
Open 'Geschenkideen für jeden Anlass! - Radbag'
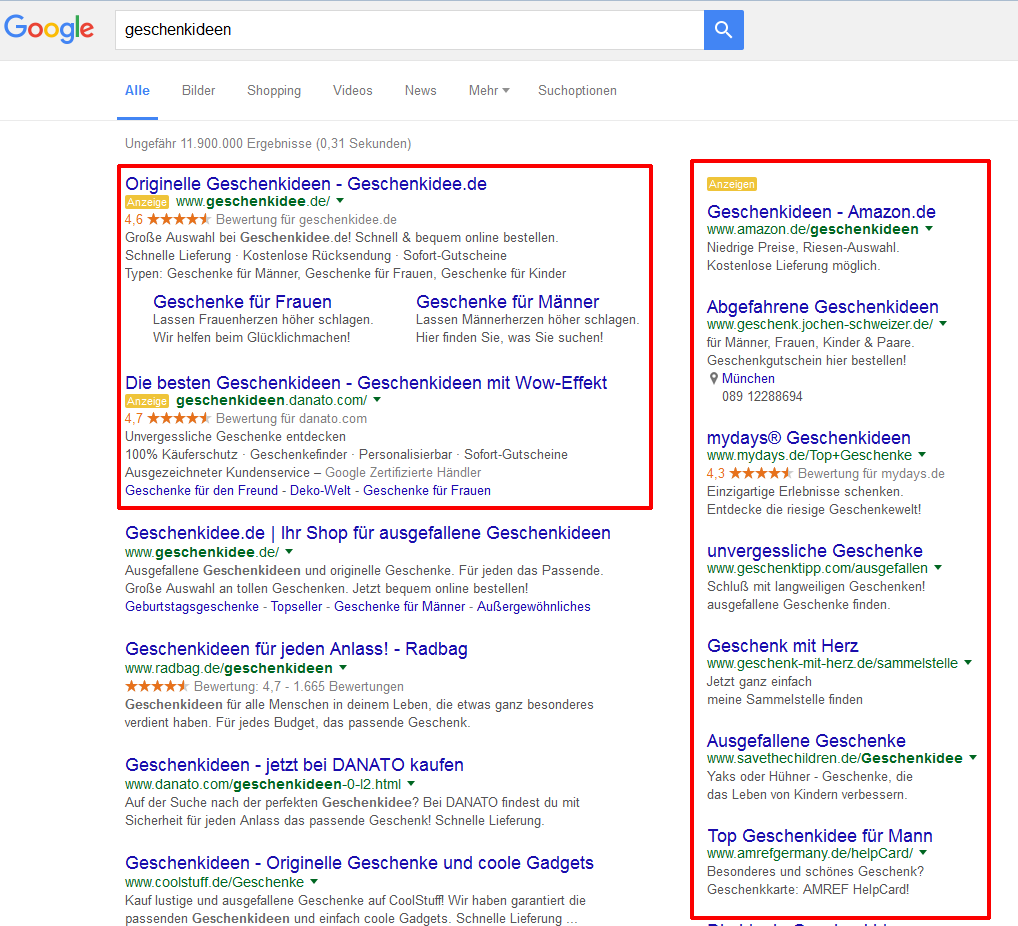click(x=297, y=649)
